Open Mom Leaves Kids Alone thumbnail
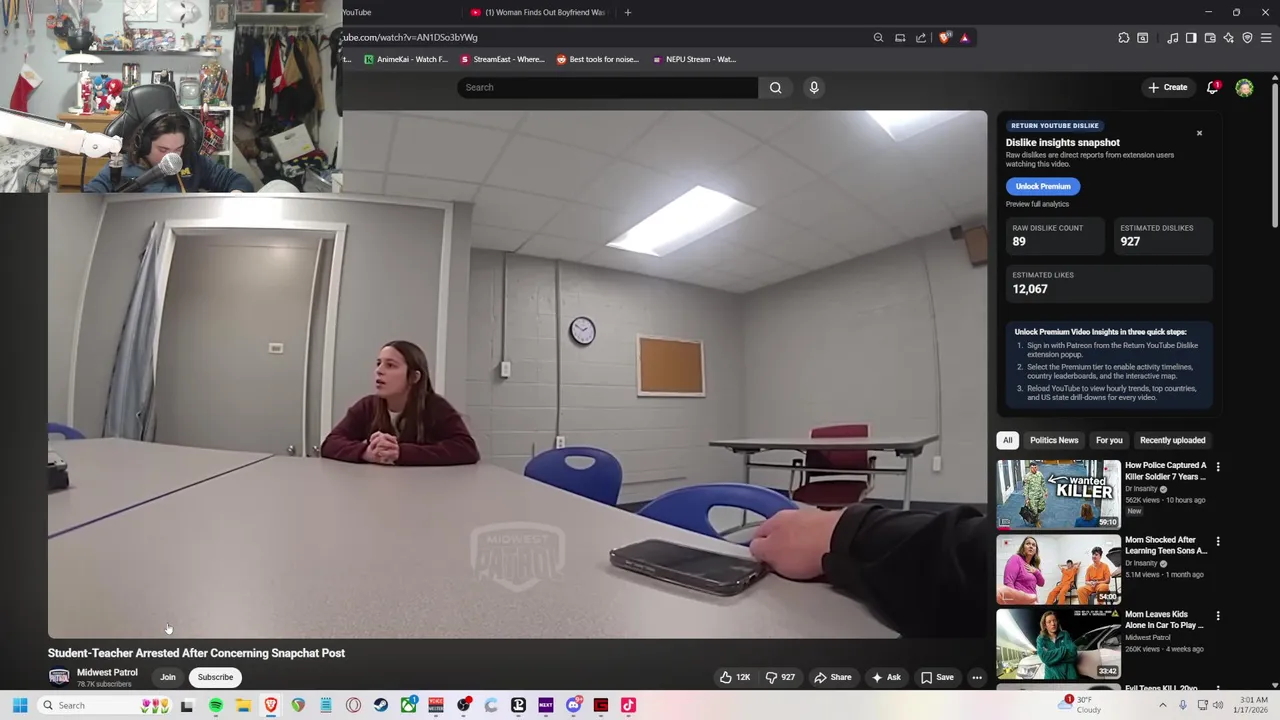Screen dimensions: 1280x720 click(x=1058, y=644)
